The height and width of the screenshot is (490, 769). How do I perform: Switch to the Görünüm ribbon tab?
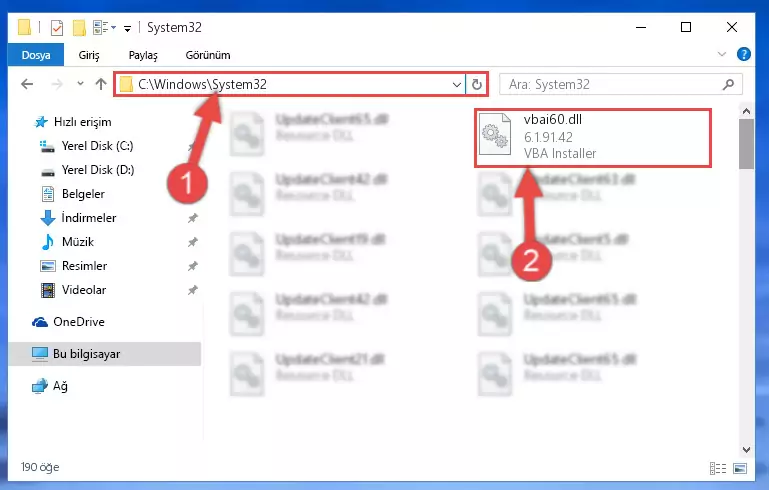tap(207, 55)
